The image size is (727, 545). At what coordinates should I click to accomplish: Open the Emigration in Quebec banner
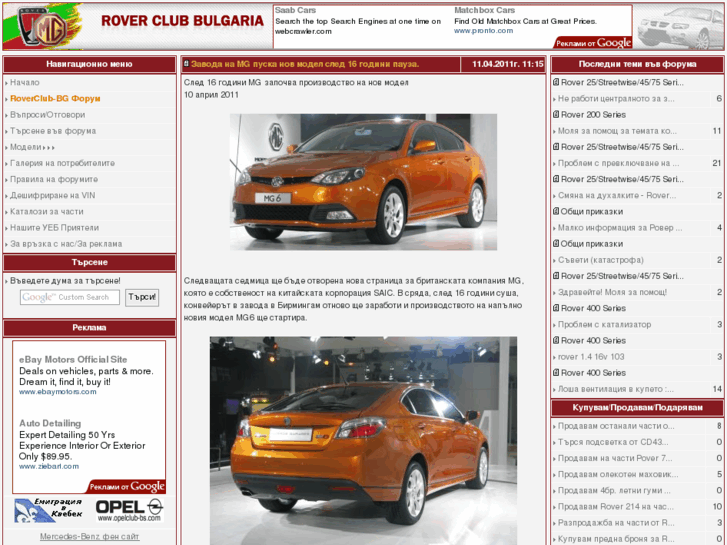pyautogui.click(x=48, y=510)
